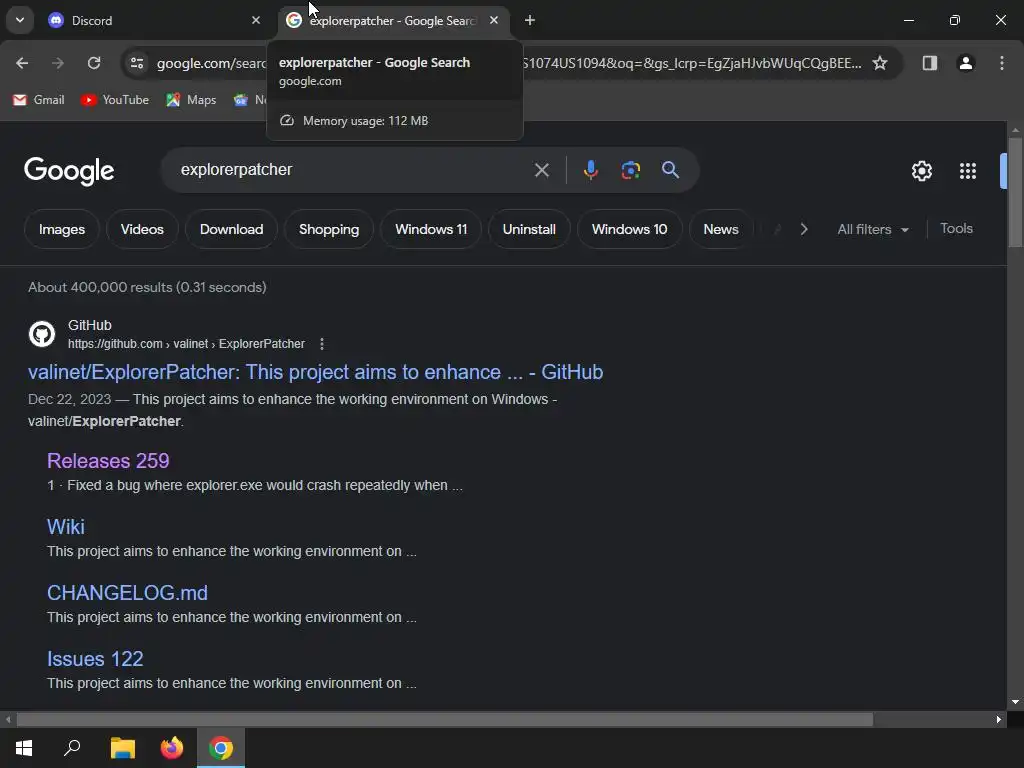Filter results by News

[x=721, y=229]
